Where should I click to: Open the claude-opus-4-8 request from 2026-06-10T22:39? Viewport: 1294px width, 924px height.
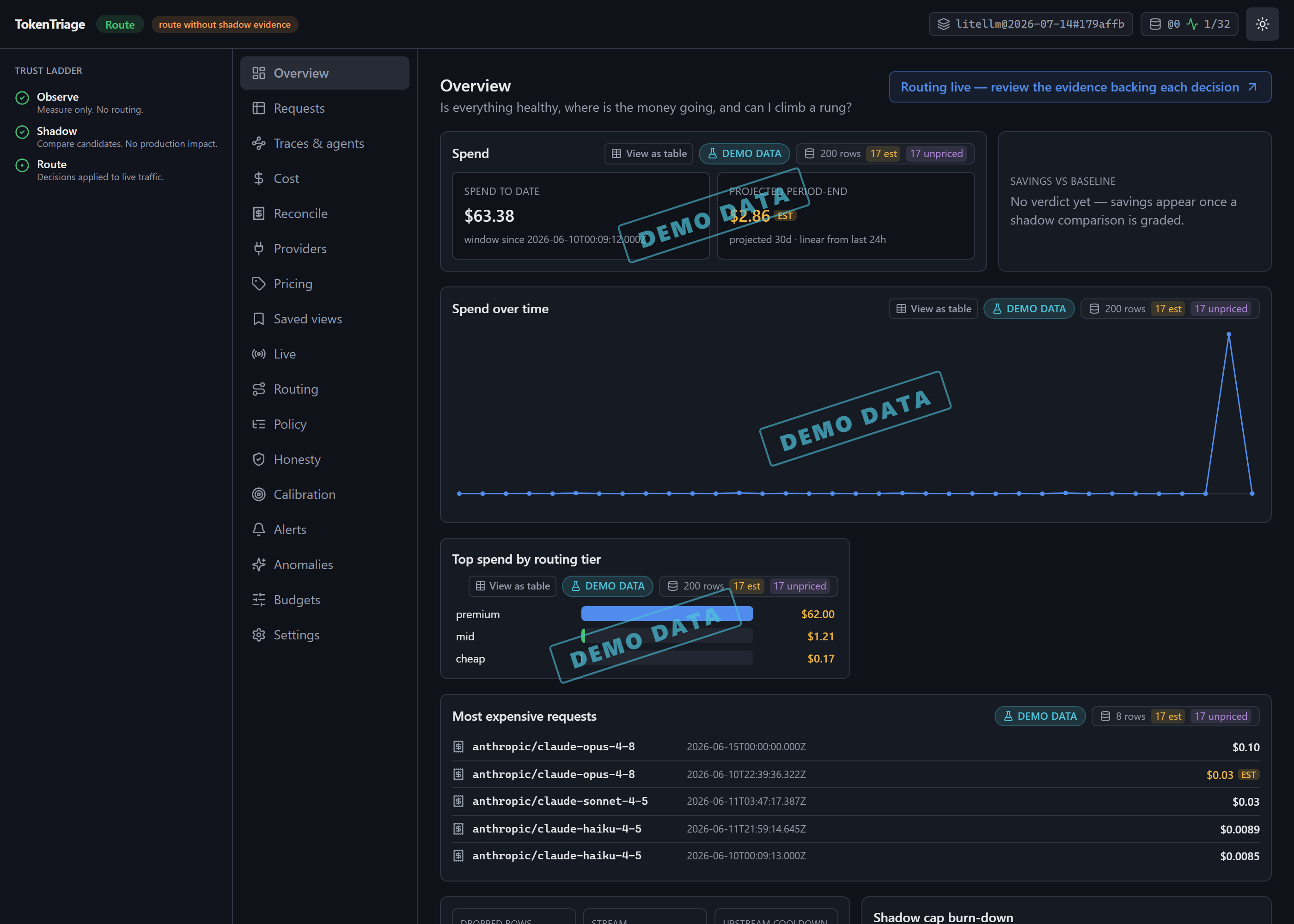coord(855,774)
